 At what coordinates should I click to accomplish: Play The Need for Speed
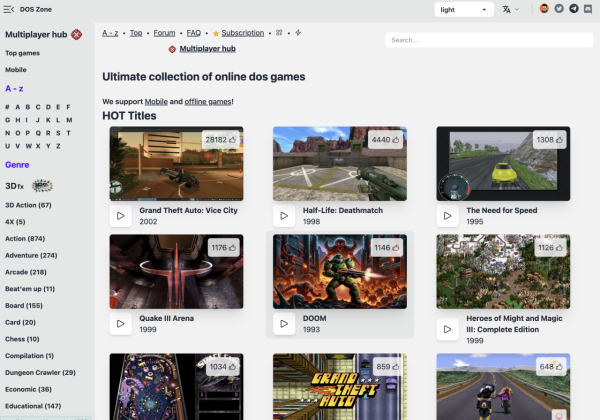coord(447,216)
